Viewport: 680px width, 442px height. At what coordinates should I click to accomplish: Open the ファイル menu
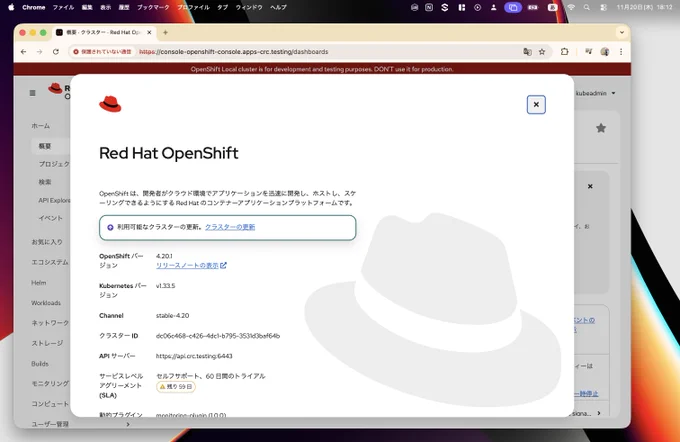coord(63,7)
